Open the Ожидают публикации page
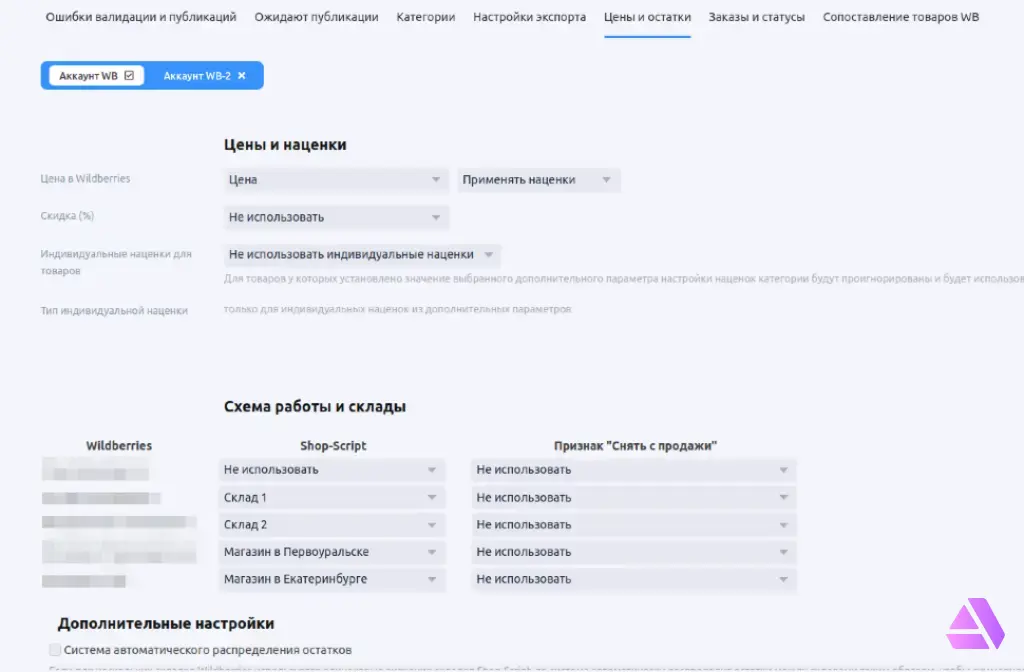 pyautogui.click(x=317, y=16)
